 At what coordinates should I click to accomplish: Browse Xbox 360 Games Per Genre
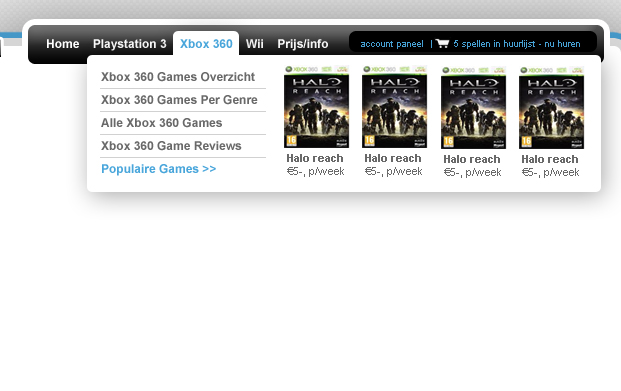tap(179, 99)
